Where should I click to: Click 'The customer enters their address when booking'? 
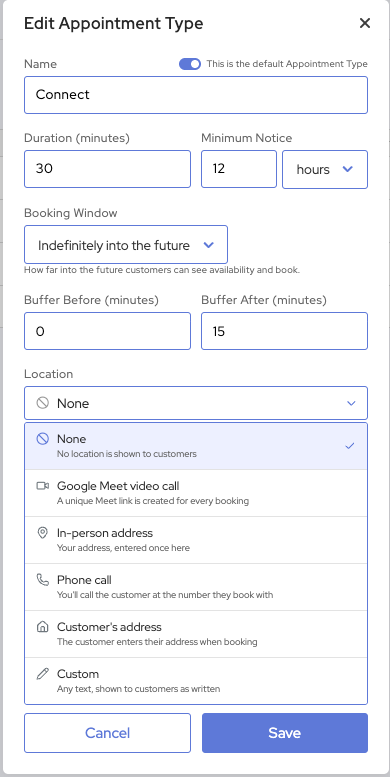157,642
